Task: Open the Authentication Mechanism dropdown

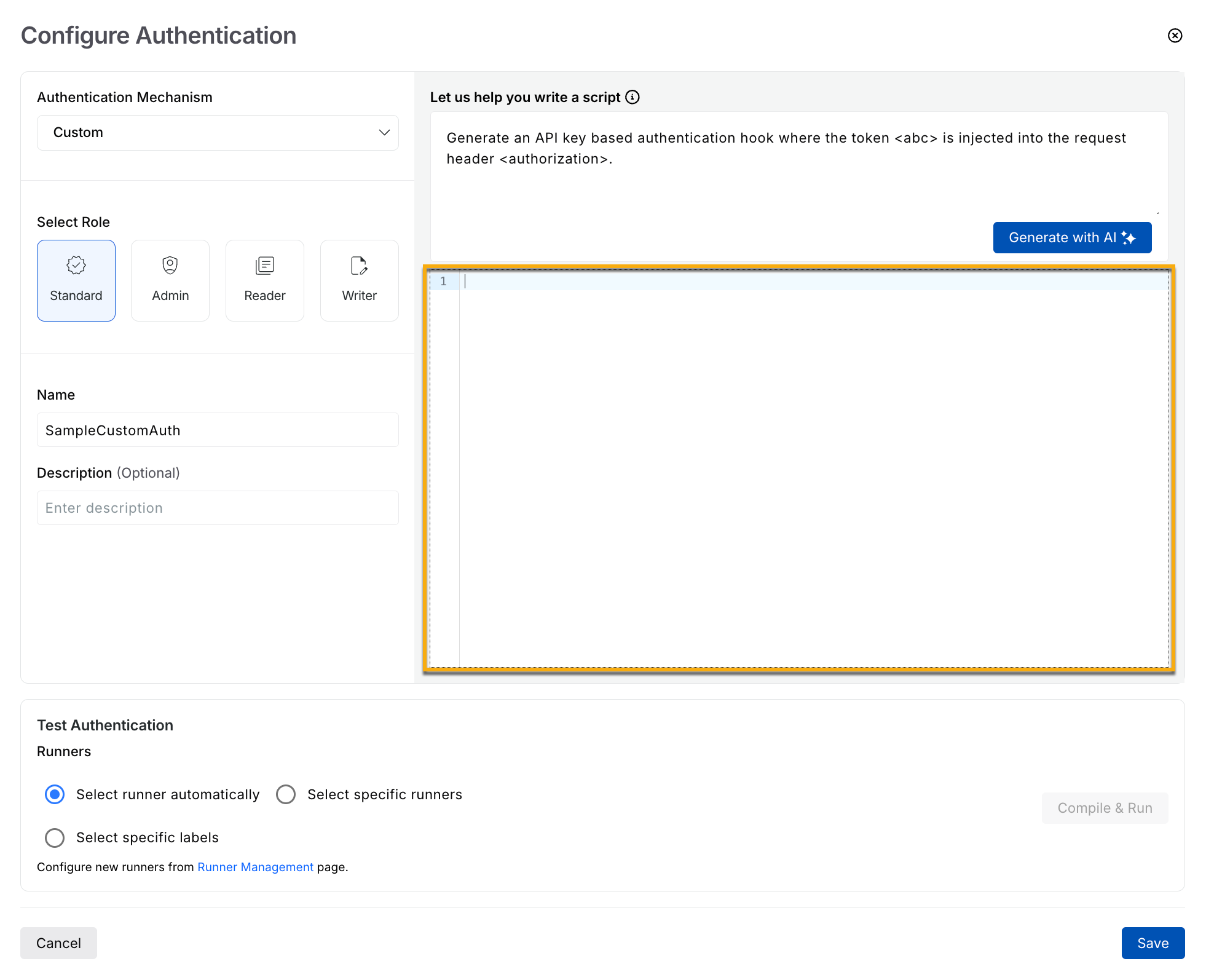Action: pos(218,133)
